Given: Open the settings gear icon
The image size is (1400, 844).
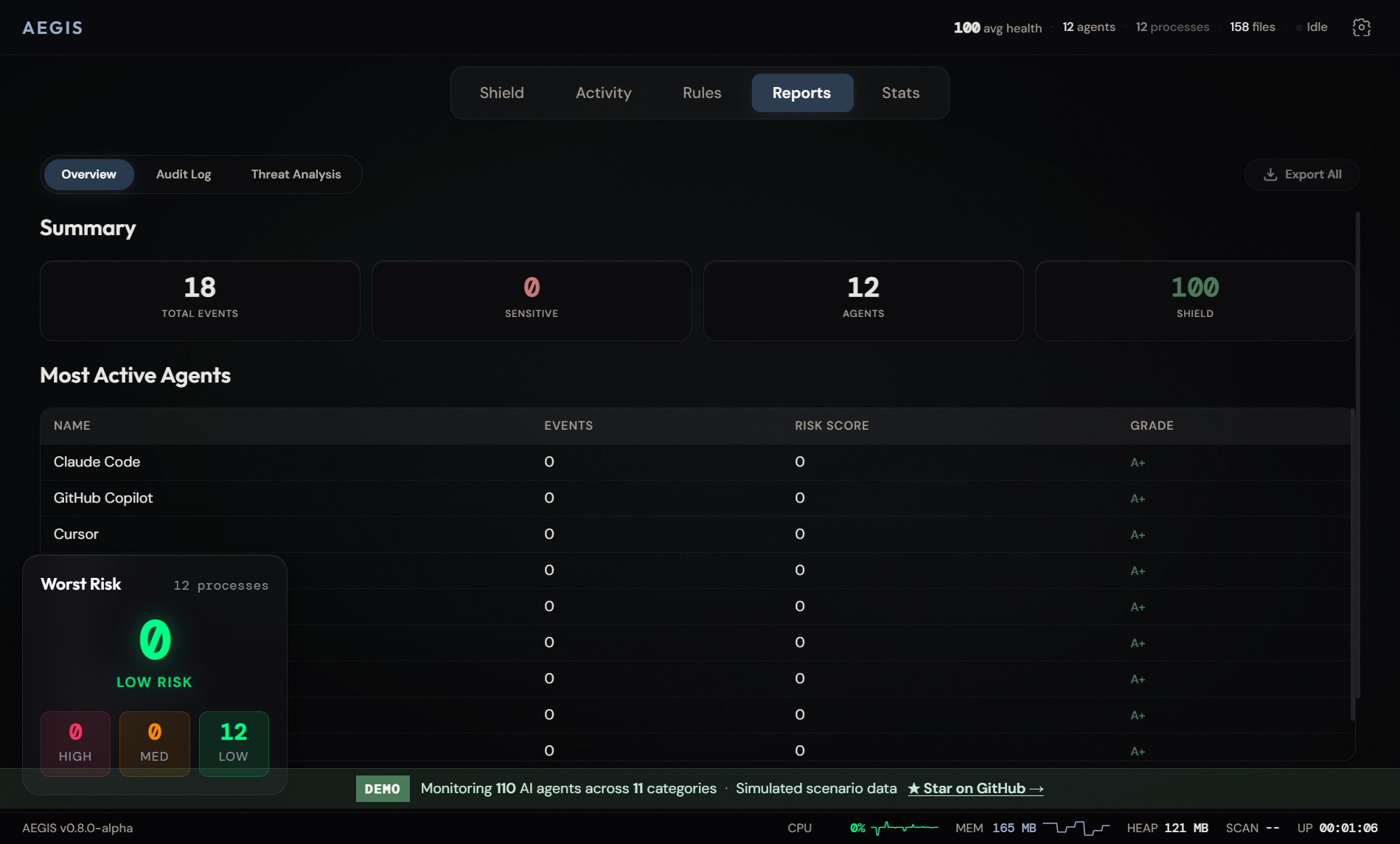Looking at the screenshot, I should pos(1361,27).
